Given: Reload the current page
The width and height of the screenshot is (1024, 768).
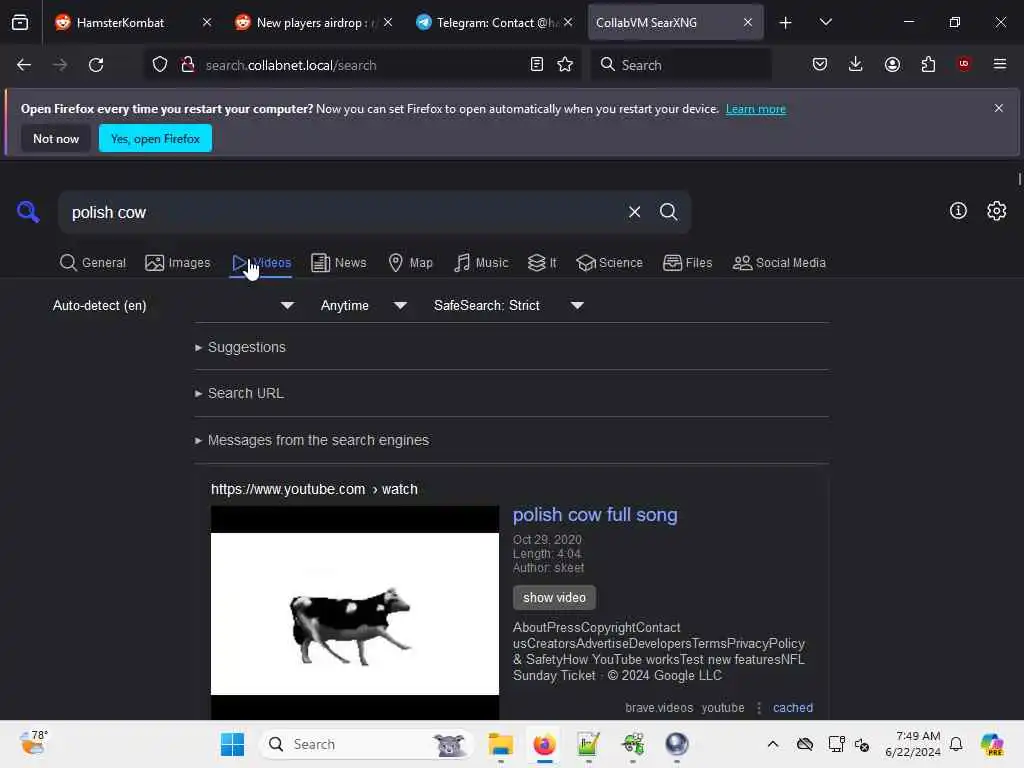Looking at the screenshot, I should pyautogui.click(x=96, y=65).
